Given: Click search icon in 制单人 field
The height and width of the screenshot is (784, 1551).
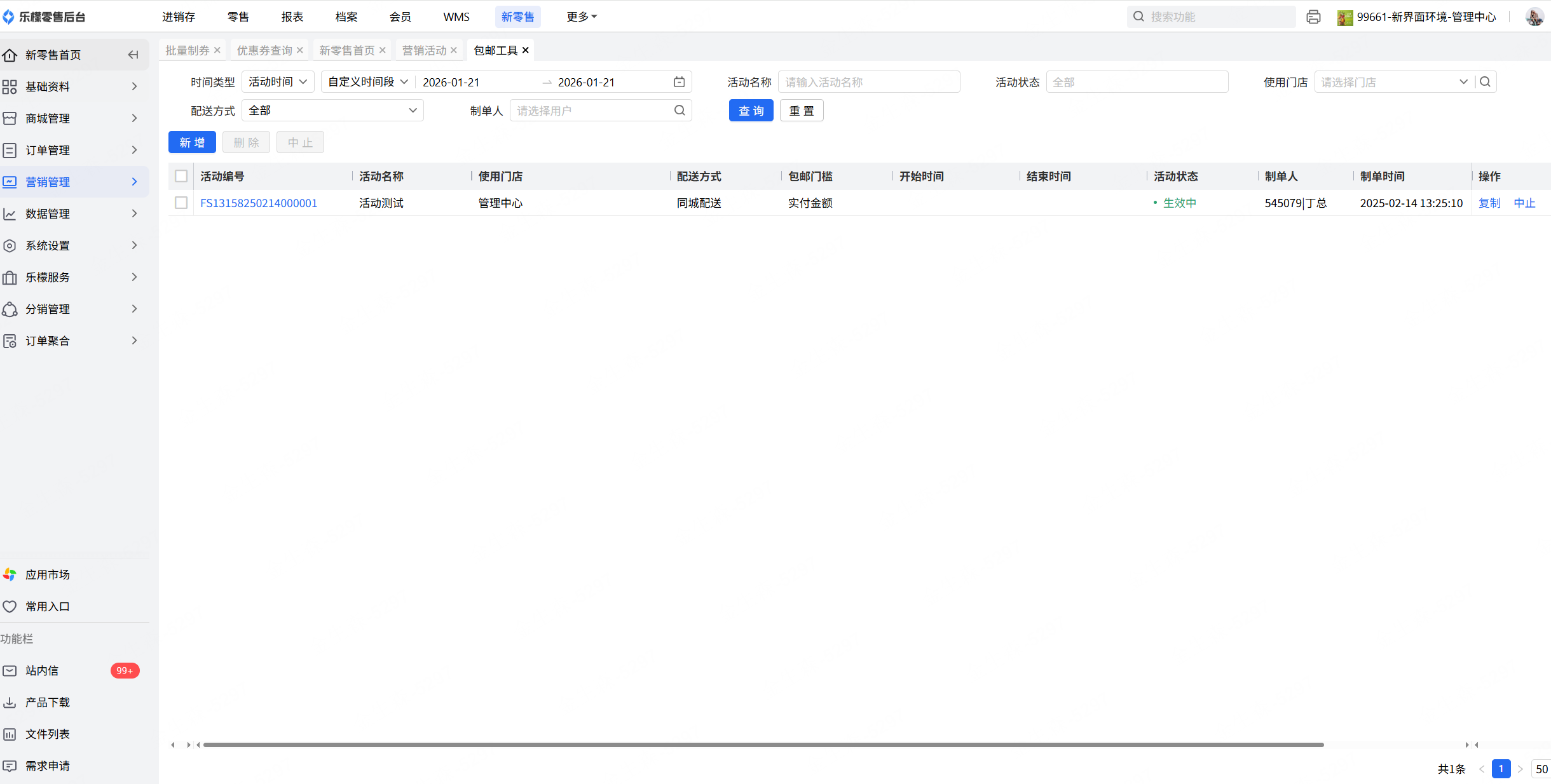Looking at the screenshot, I should coord(680,111).
